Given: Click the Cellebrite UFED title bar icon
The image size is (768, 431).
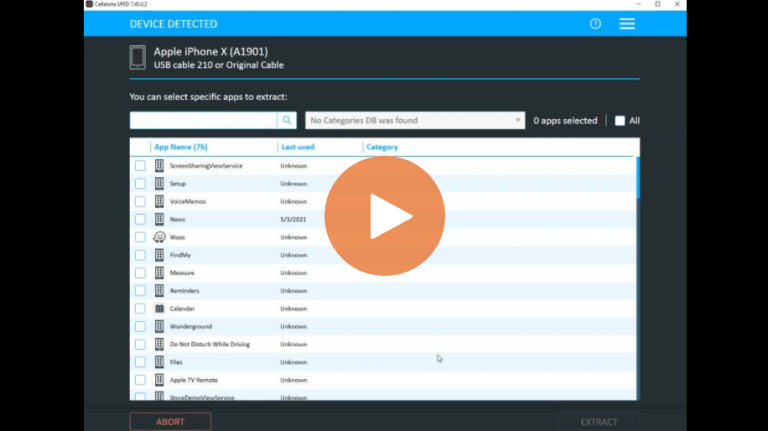Looking at the screenshot, I should pos(89,4).
